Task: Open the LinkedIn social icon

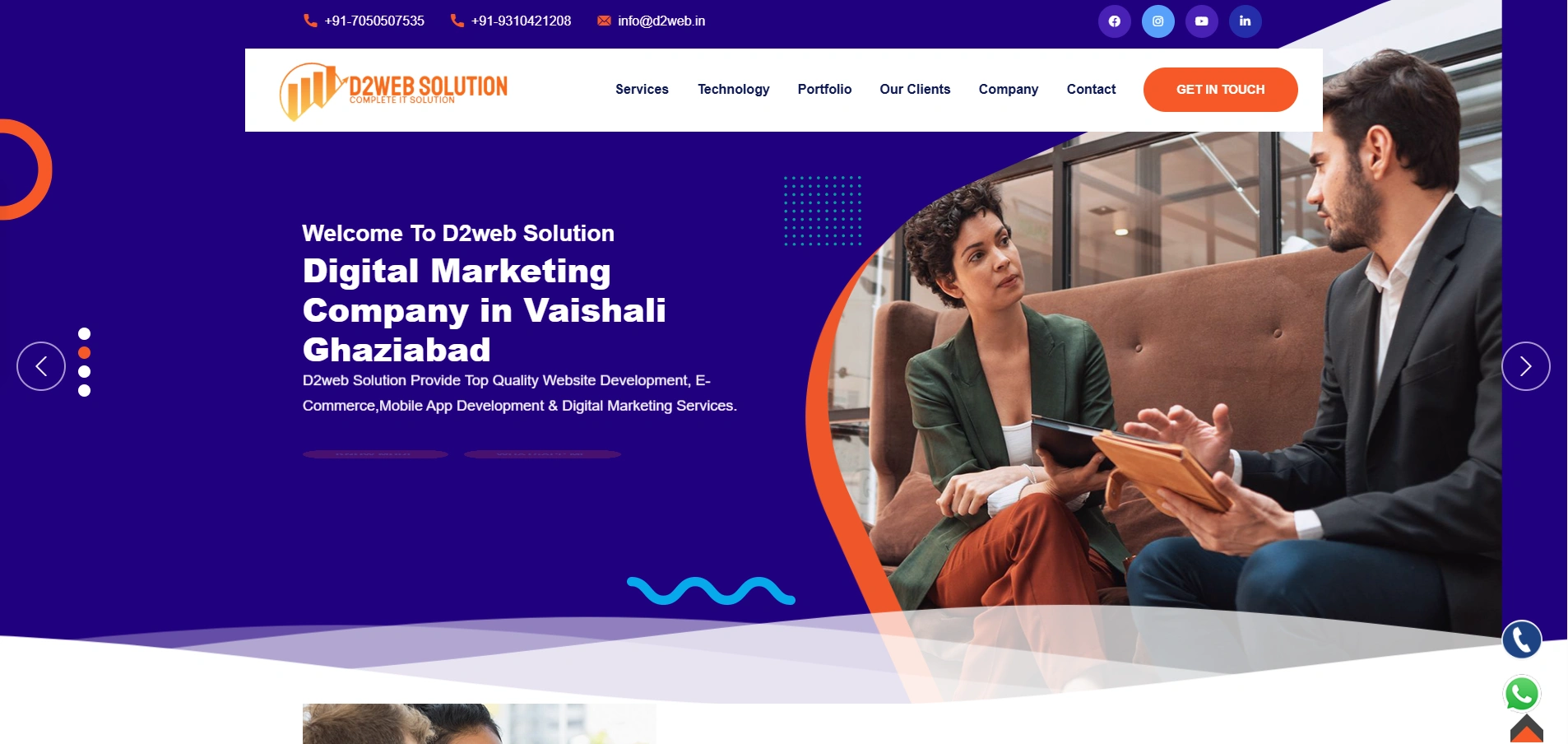Action: (x=1245, y=21)
